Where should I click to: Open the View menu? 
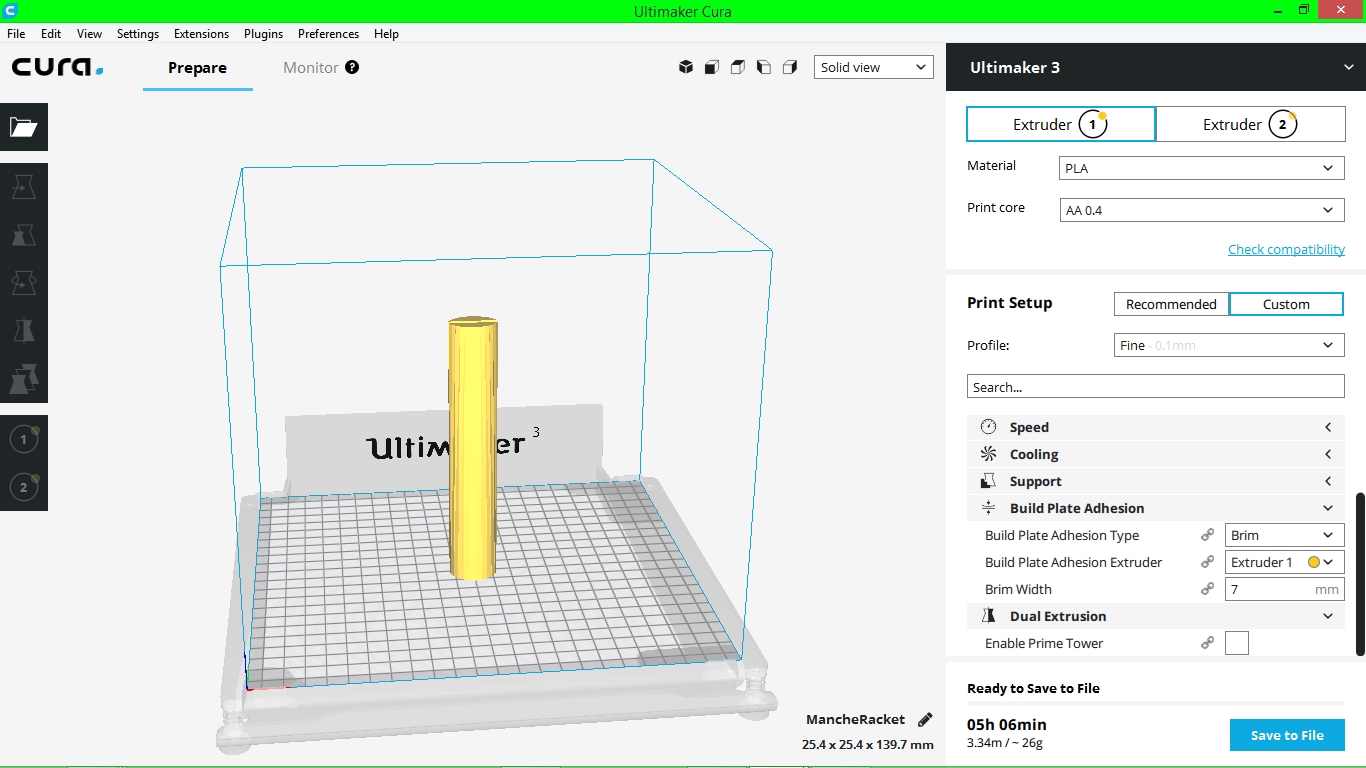click(x=89, y=33)
